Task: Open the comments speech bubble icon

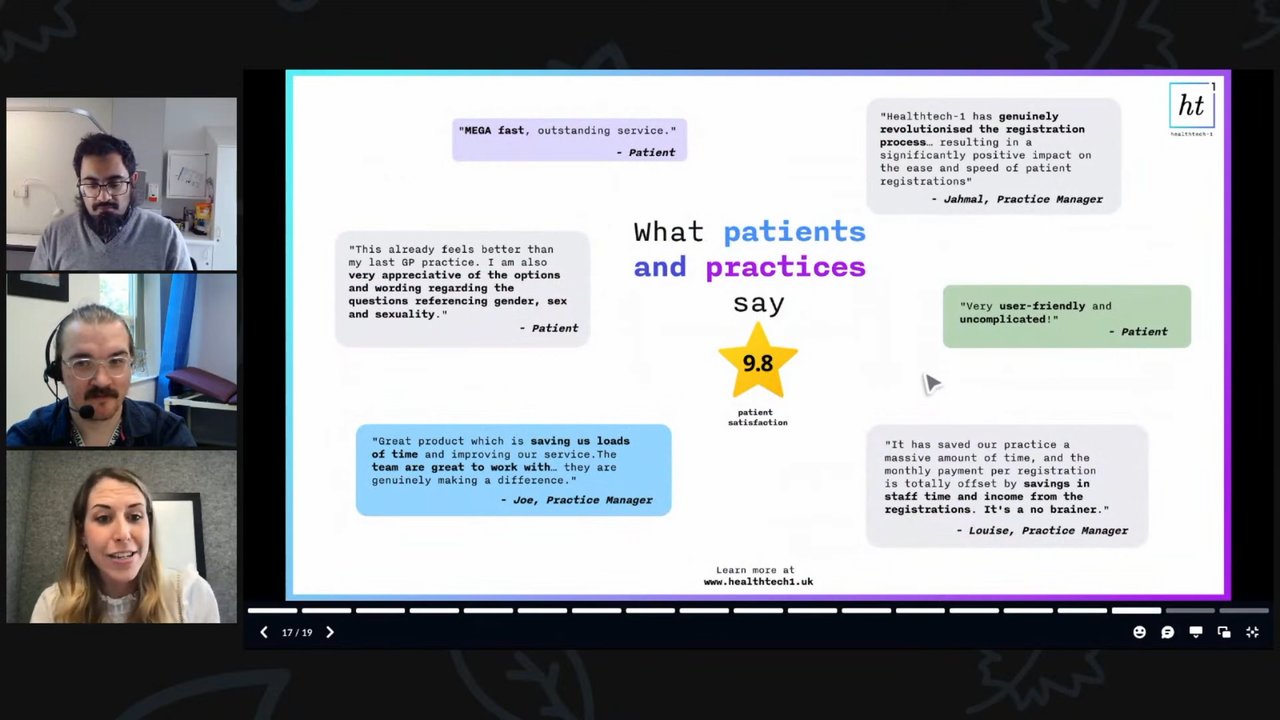Action: pyautogui.click(x=1167, y=632)
